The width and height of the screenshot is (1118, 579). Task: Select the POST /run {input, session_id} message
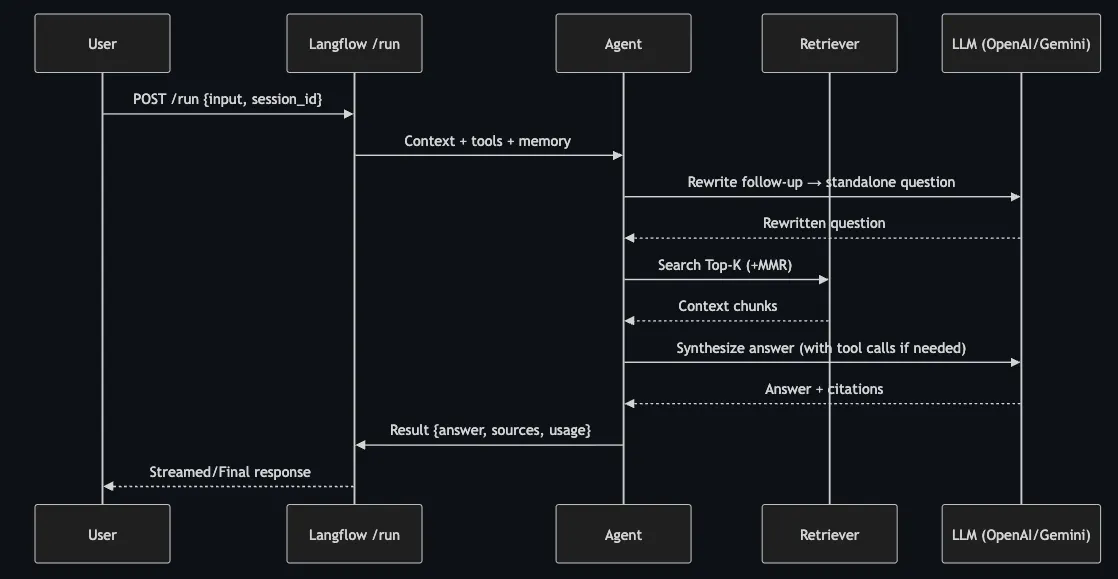pyautogui.click(x=228, y=99)
